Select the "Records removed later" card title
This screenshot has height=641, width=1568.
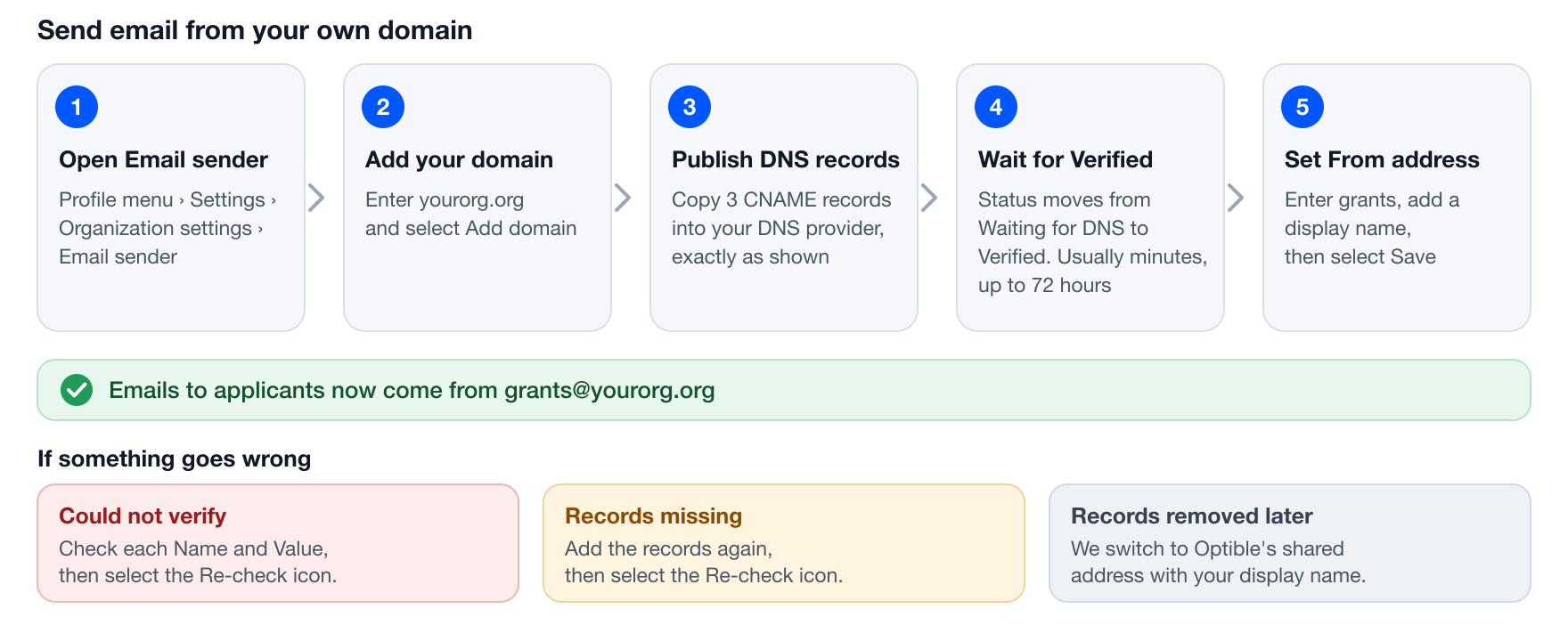pyautogui.click(x=1191, y=515)
